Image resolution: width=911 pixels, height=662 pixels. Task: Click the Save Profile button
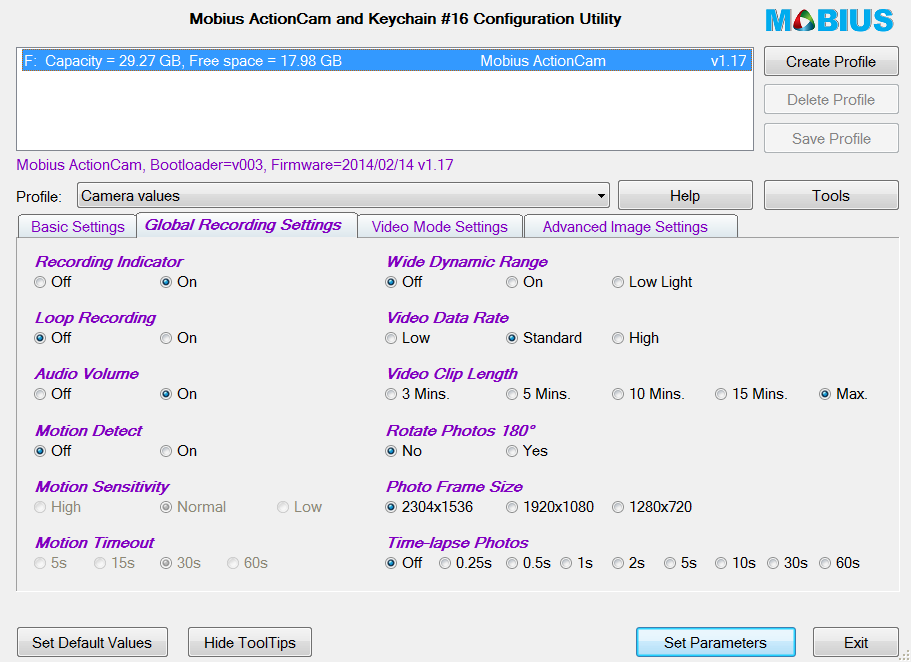point(831,138)
